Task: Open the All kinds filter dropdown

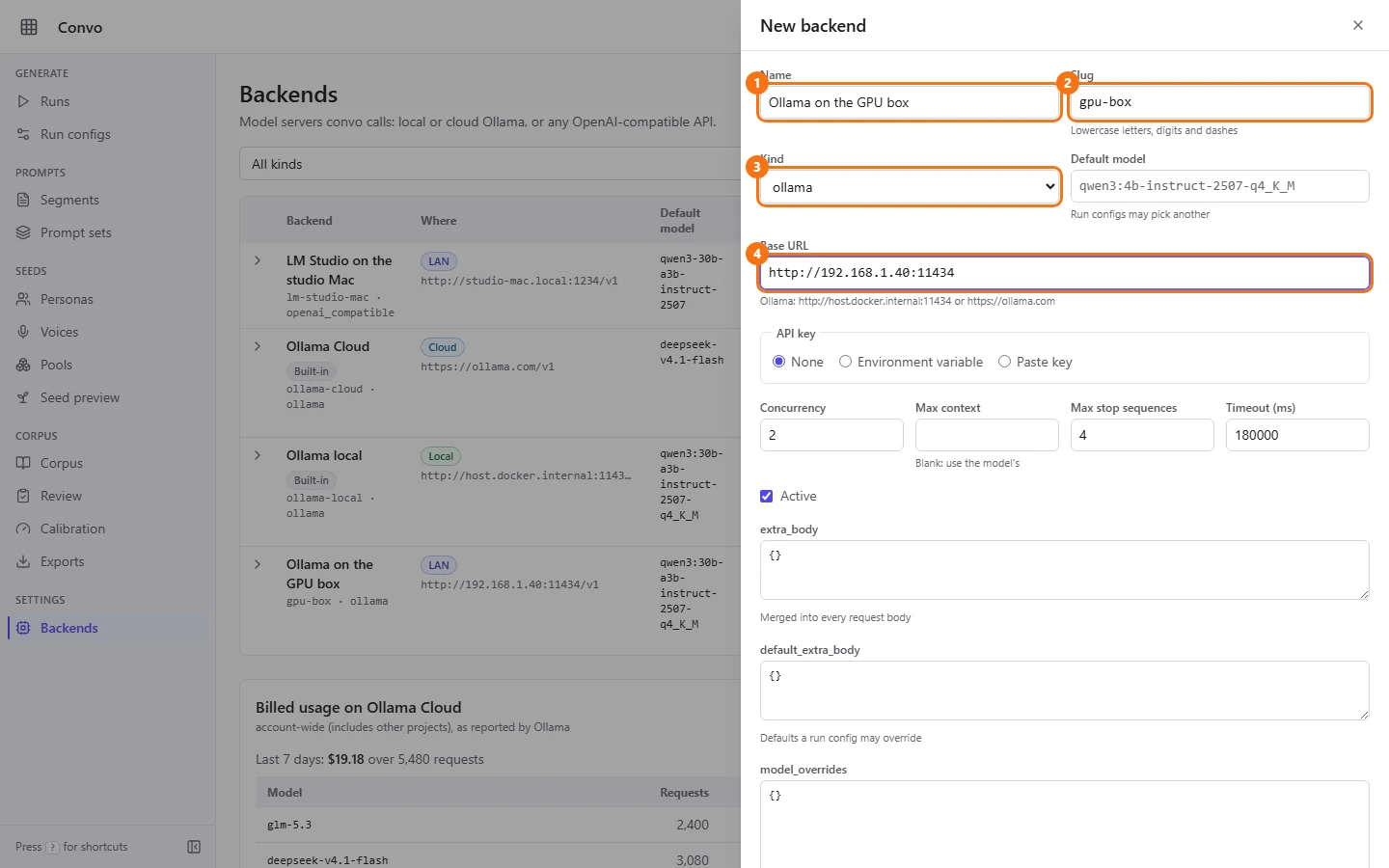Action: coord(490,164)
